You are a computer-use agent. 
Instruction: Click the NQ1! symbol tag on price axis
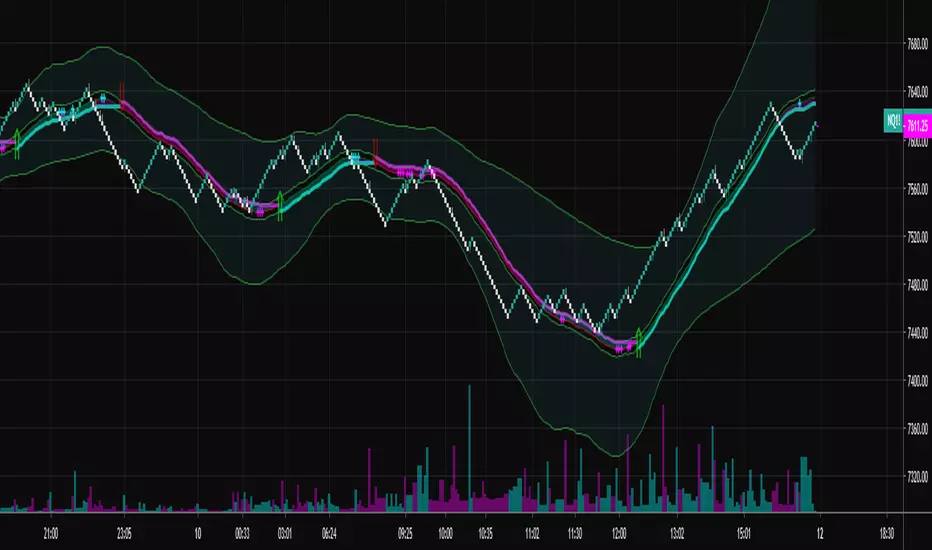pos(893,121)
